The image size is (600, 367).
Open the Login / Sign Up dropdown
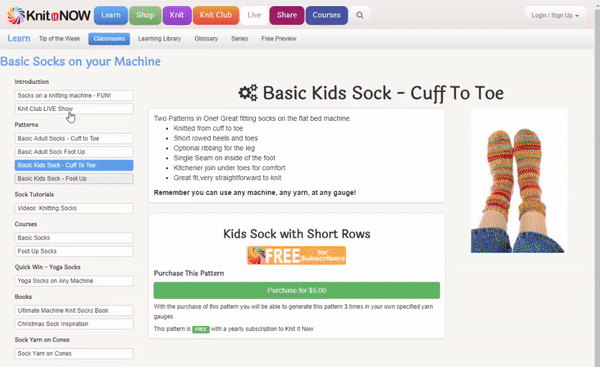[x=555, y=15]
